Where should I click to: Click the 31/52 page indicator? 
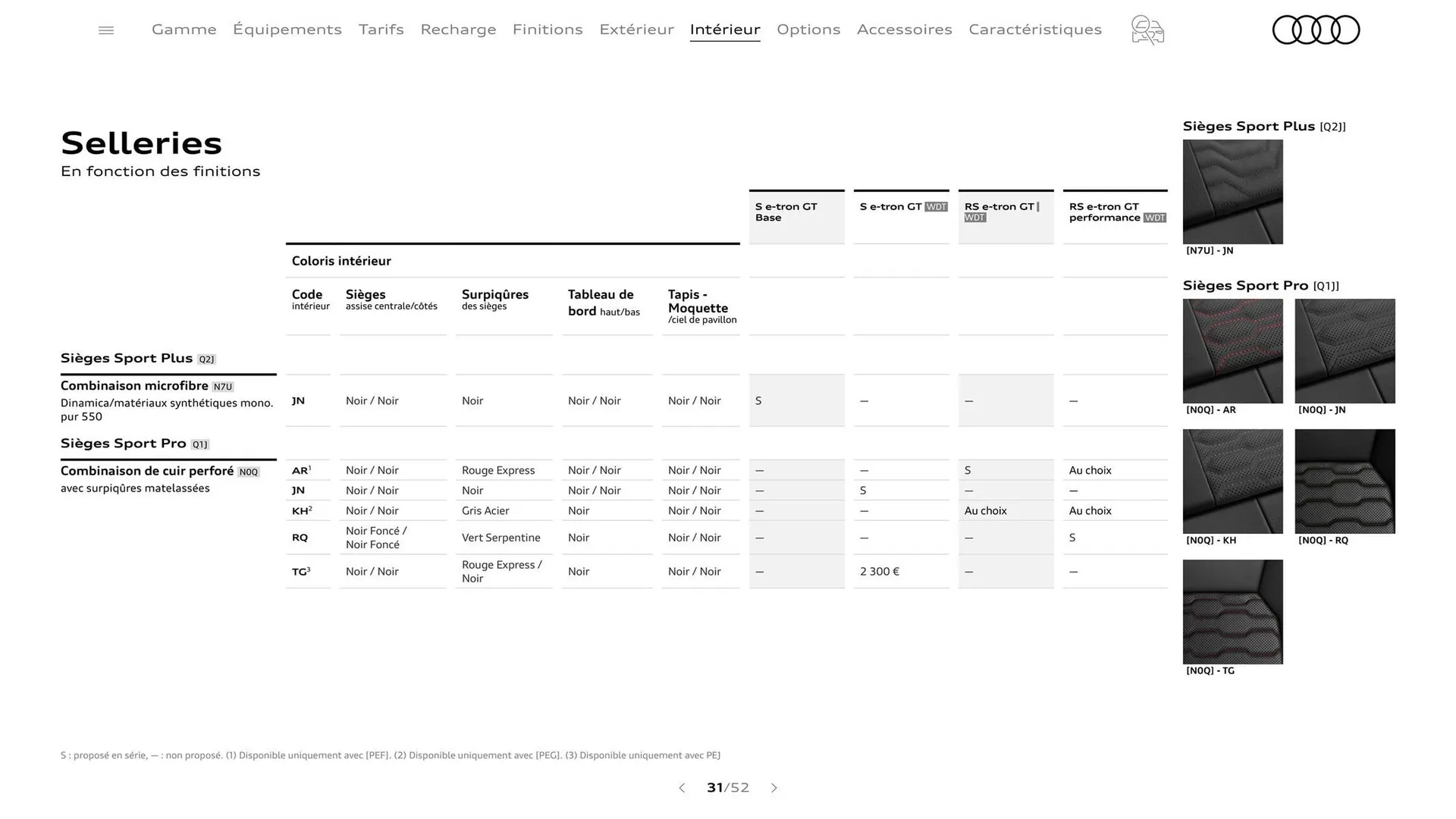click(728, 788)
